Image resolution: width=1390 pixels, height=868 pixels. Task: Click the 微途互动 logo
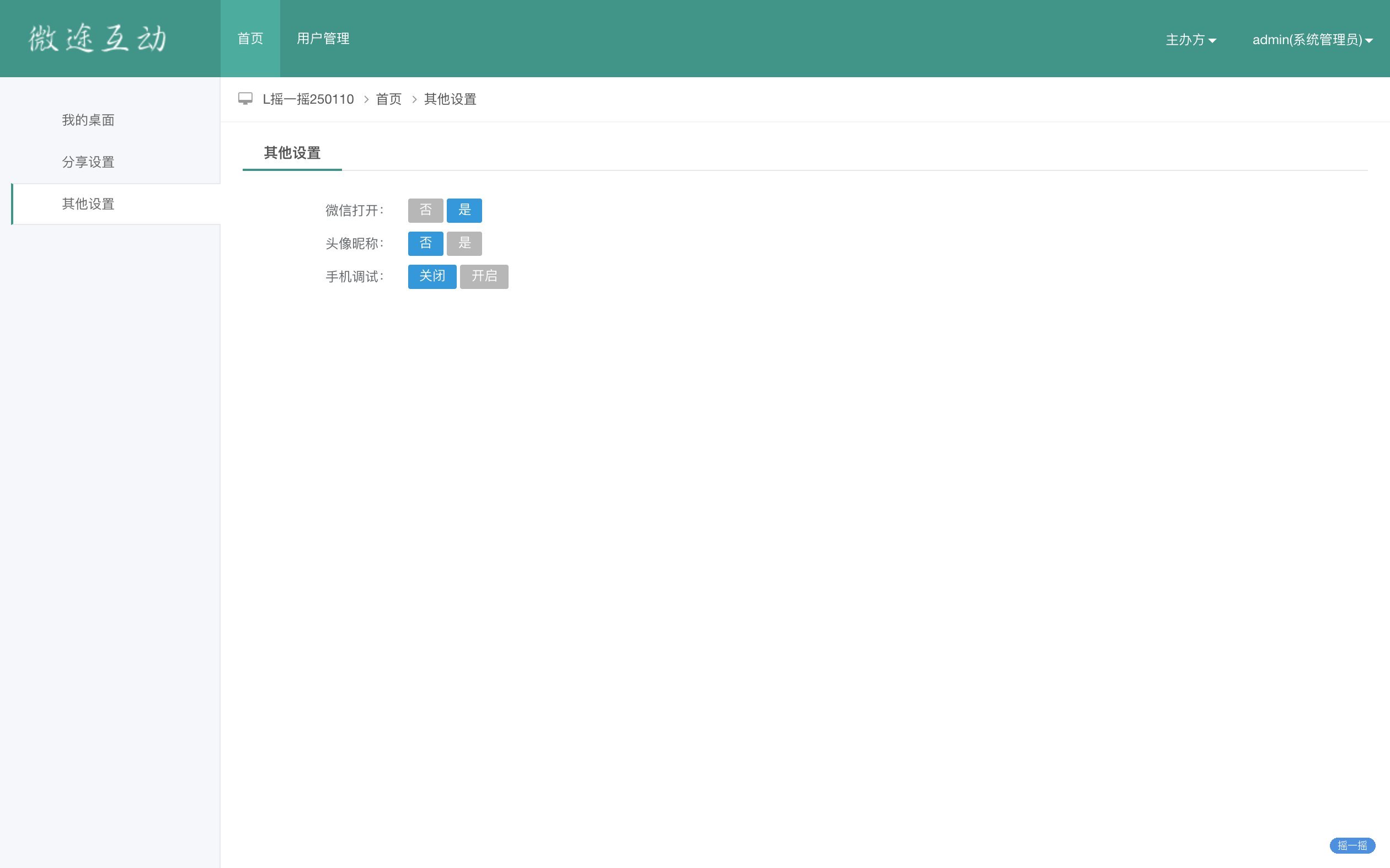98,39
